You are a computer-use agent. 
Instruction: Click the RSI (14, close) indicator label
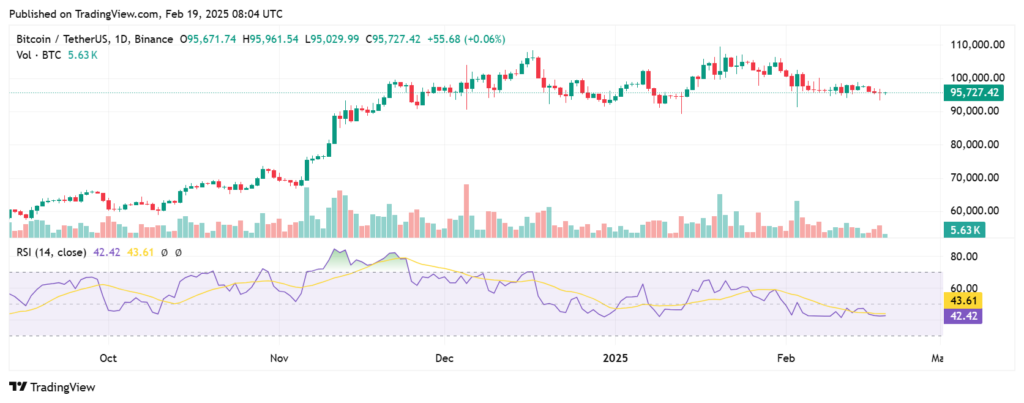[50, 251]
